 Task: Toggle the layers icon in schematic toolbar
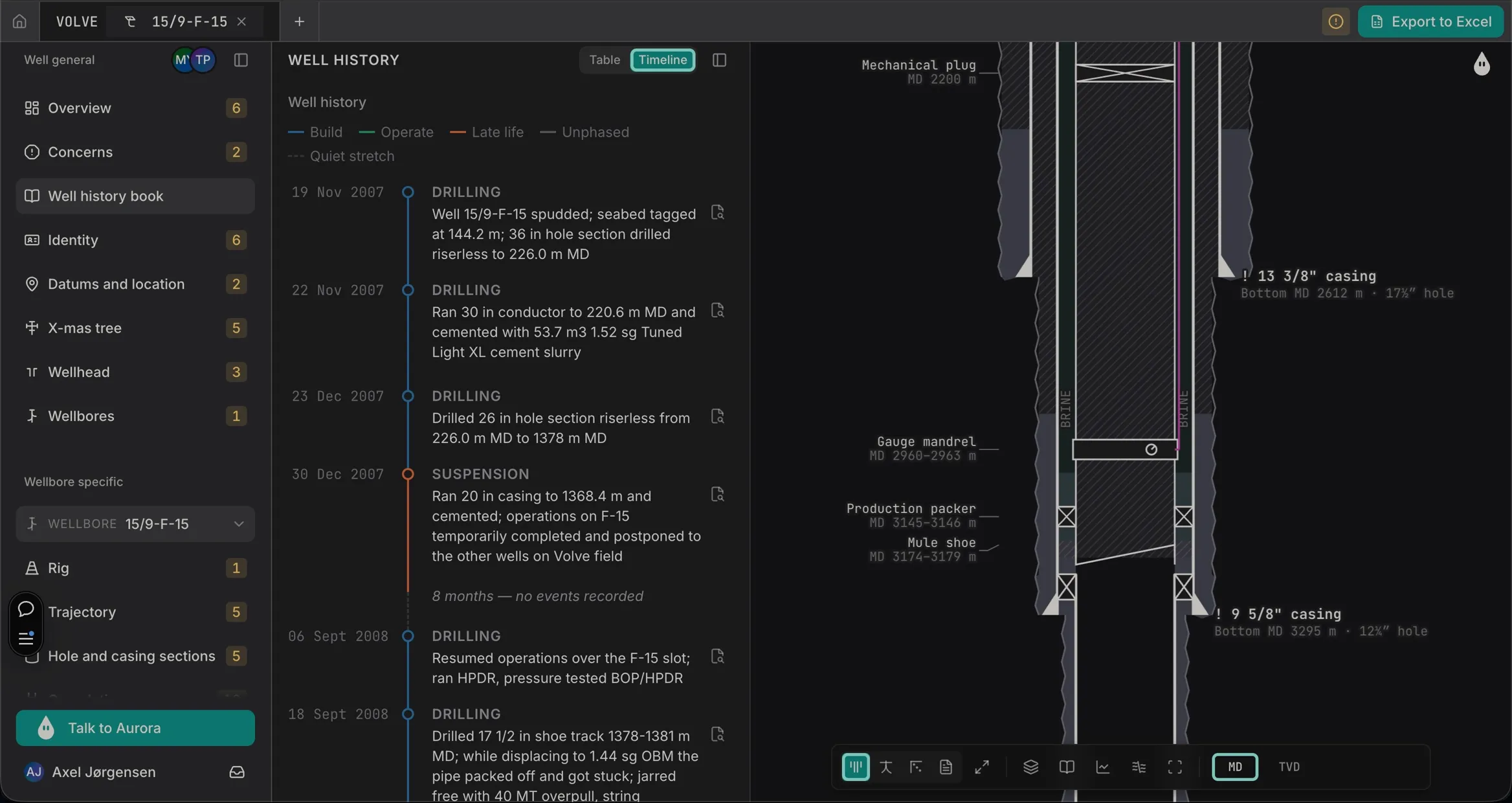[1030, 767]
